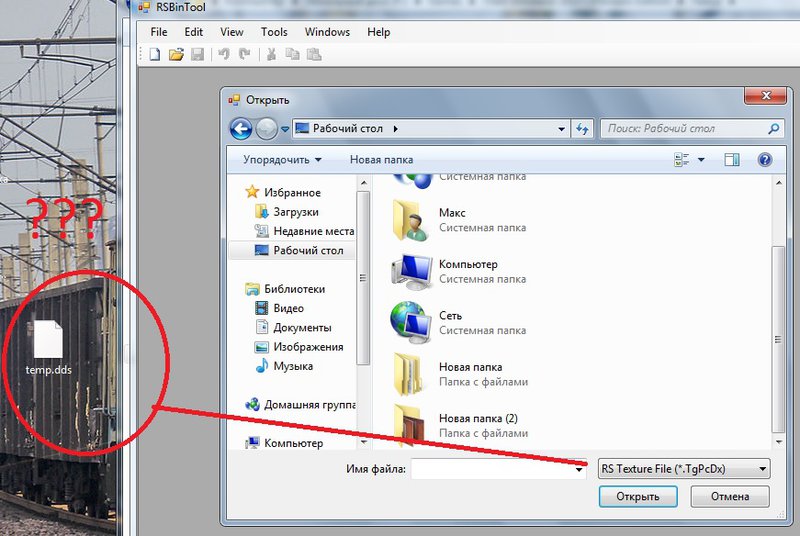Click the Открыть button
800x536 pixels.
[638, 496]
